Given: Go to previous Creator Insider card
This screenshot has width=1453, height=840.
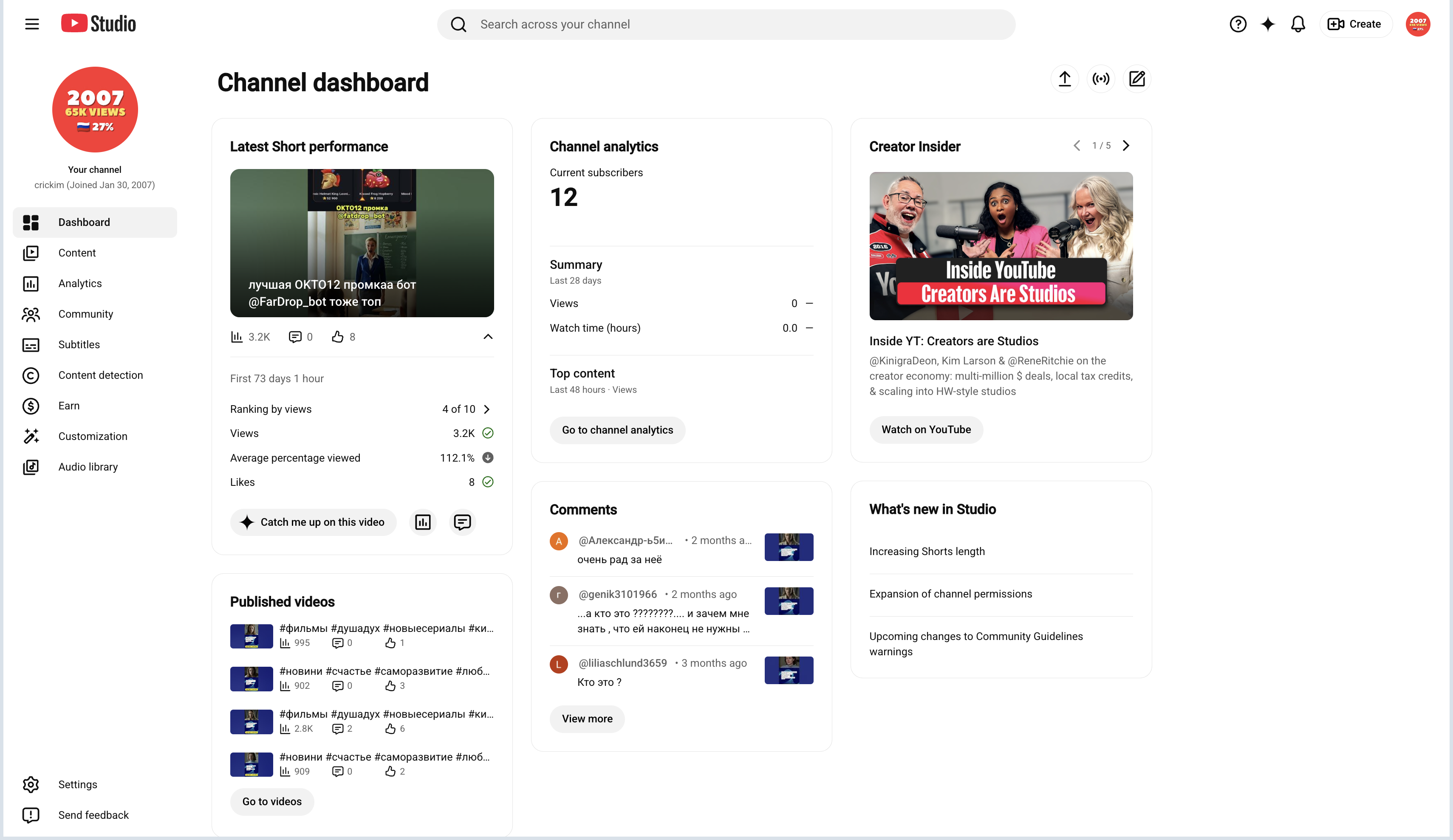Looking at the screenshot, I should tap(1077, 146).
